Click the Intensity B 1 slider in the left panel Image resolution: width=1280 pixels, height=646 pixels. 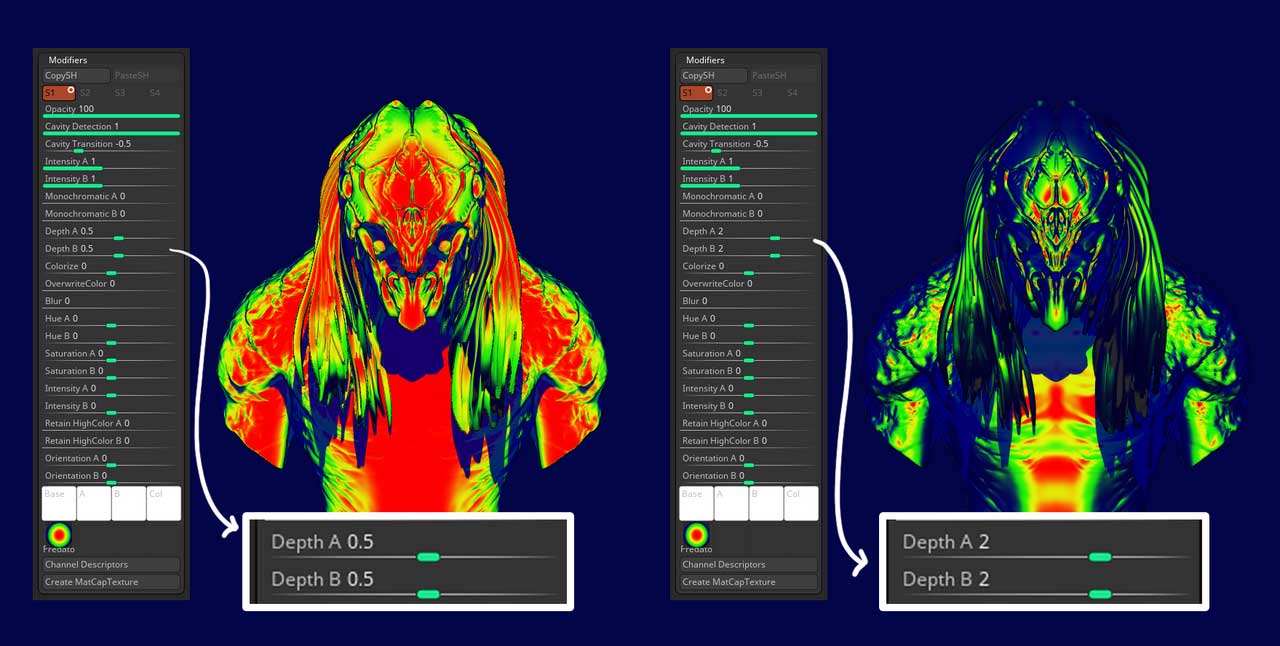pos(111,180)
